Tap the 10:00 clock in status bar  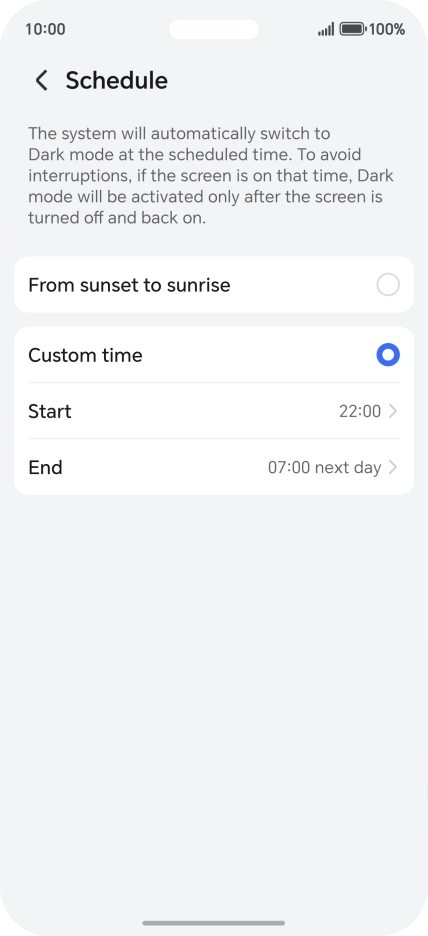tap(45, 29)
